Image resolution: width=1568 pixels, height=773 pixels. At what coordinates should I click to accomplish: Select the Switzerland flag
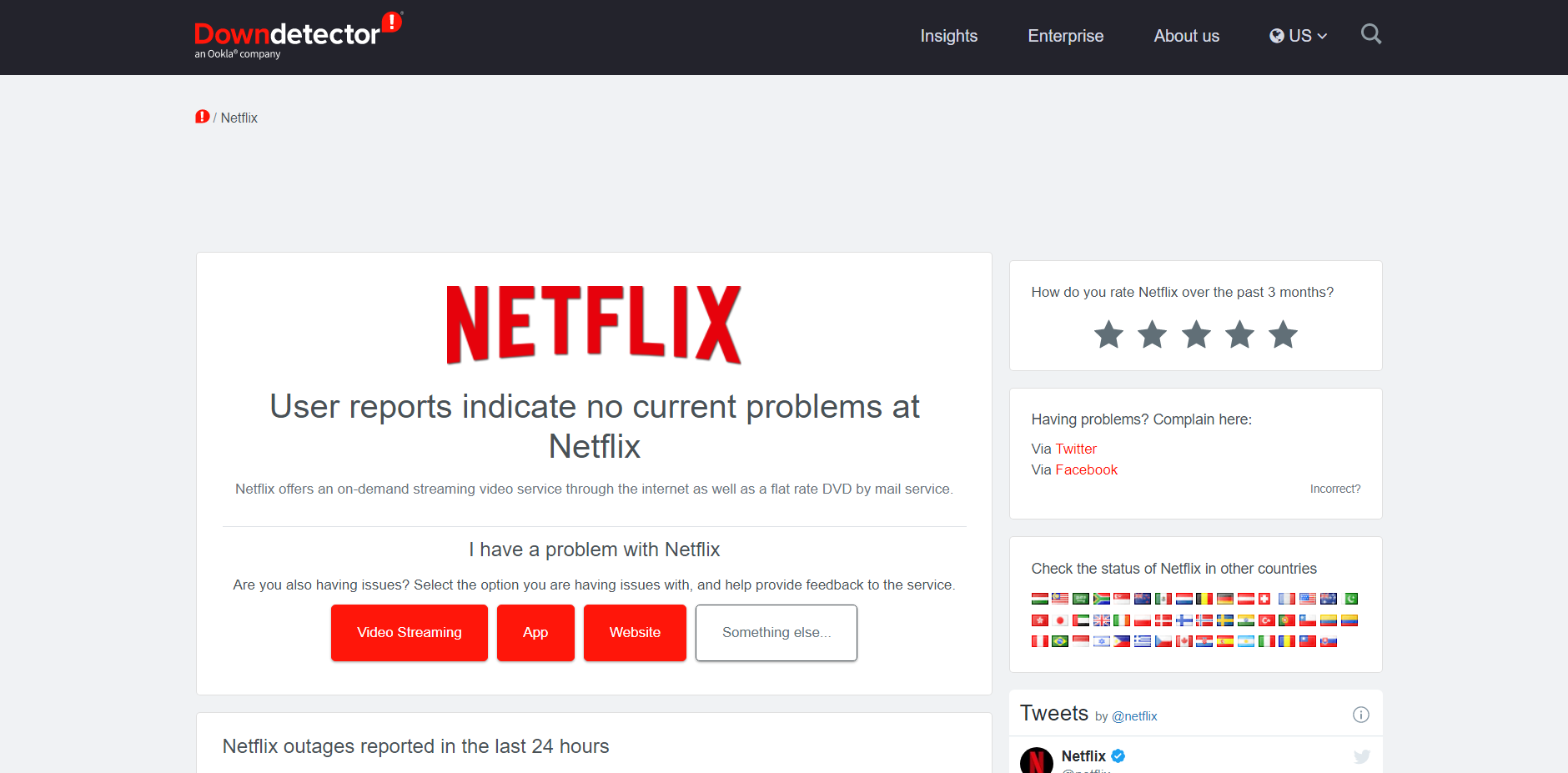point(1264,599)
